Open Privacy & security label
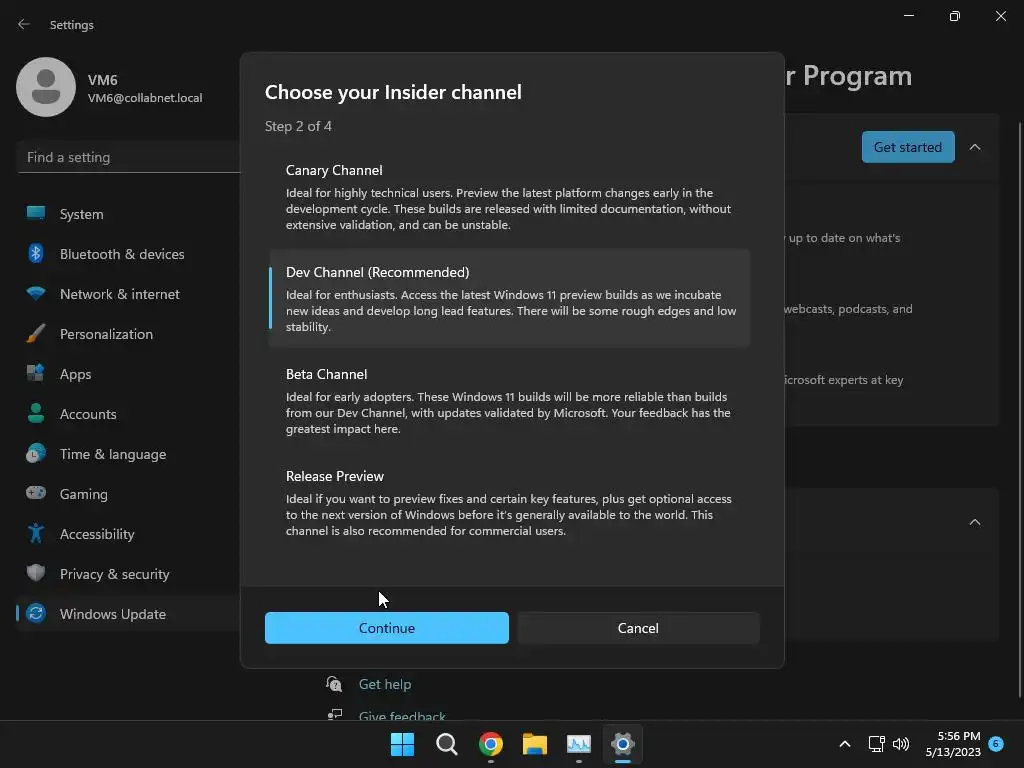 coord(114,573)
